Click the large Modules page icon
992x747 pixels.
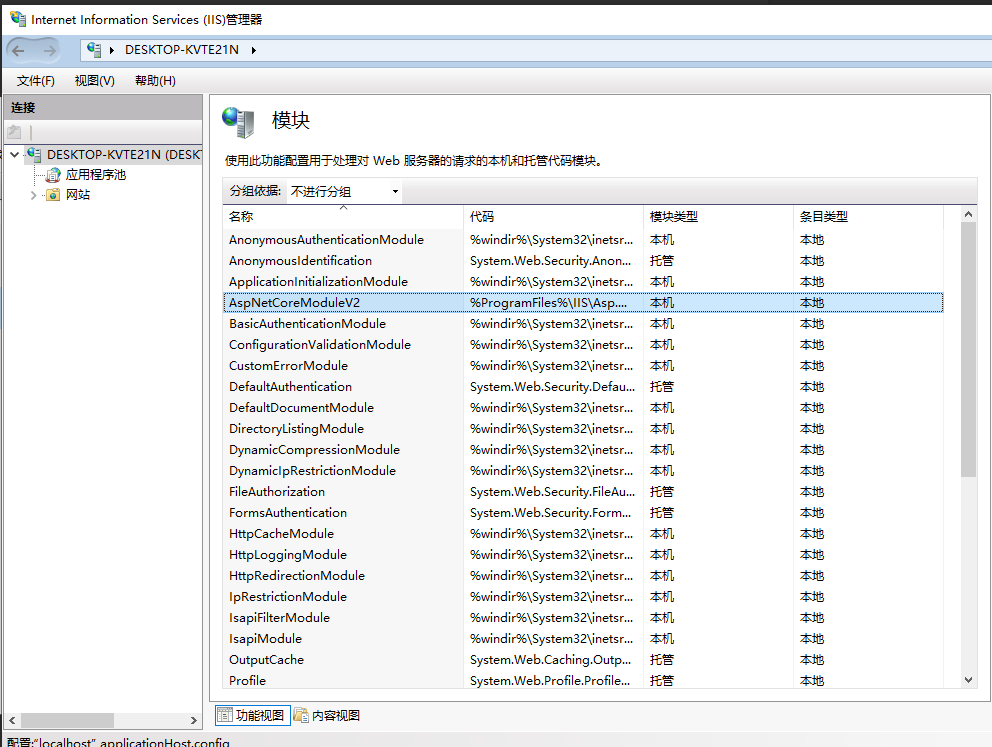pos(238,122)
